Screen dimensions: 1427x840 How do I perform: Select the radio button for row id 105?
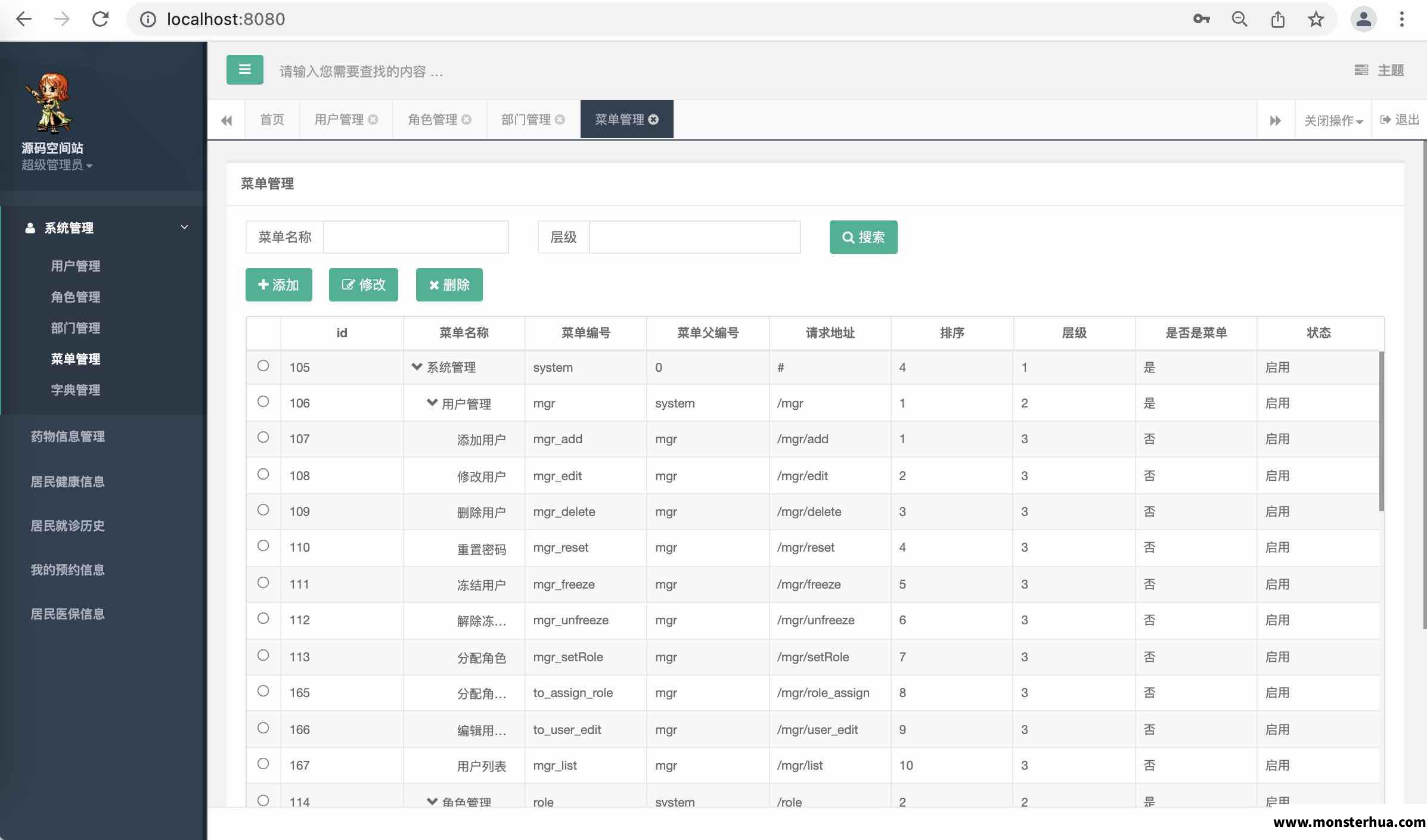coord(263,366)
